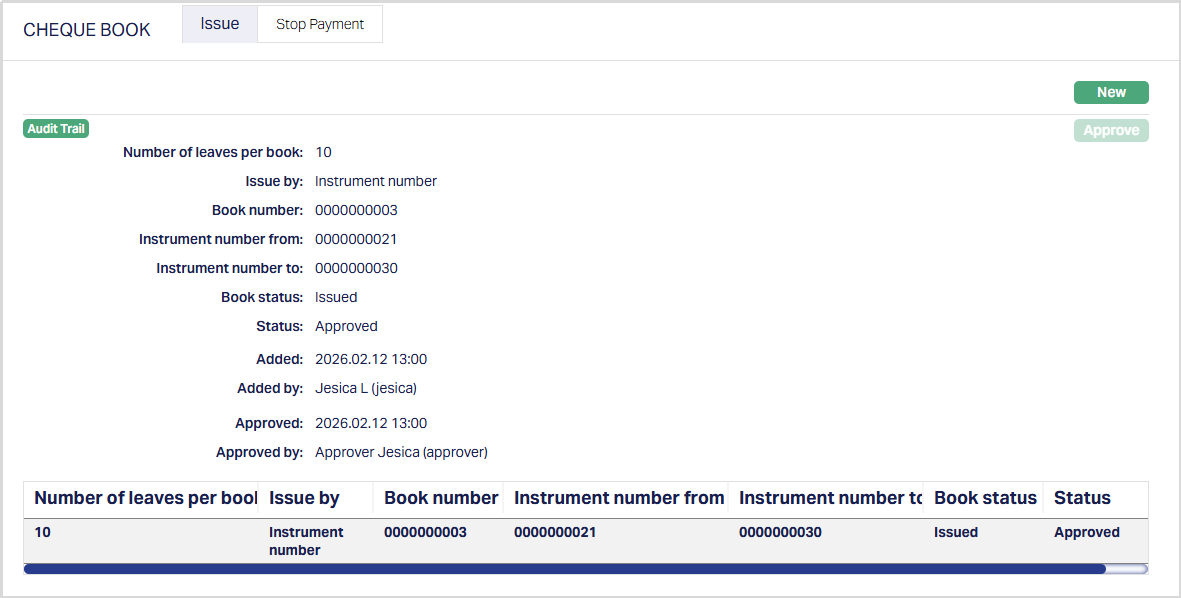Select table row cell with book number 0000000003
The width and height of the screenshot is (1181, 598).
tap(425, 532)
